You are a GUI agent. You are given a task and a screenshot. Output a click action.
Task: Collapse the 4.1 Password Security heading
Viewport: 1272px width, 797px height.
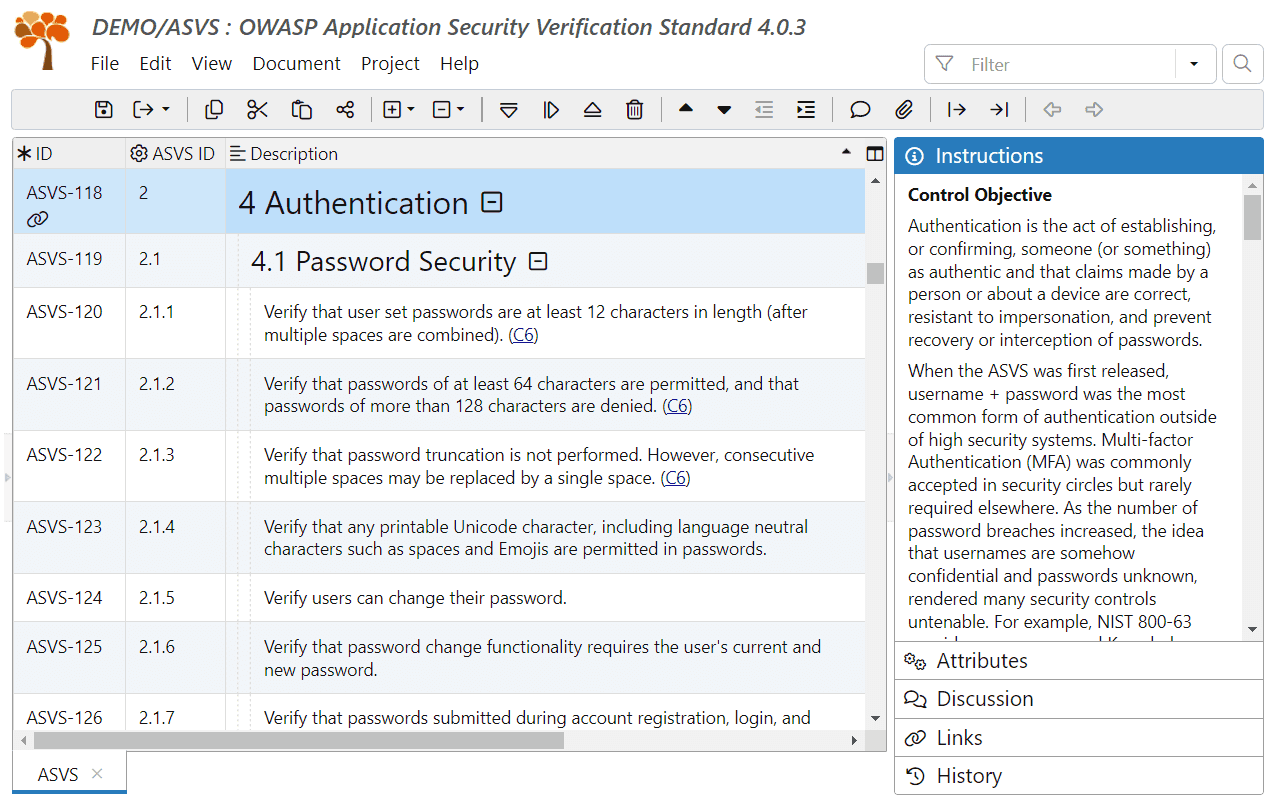pos(538,261)
